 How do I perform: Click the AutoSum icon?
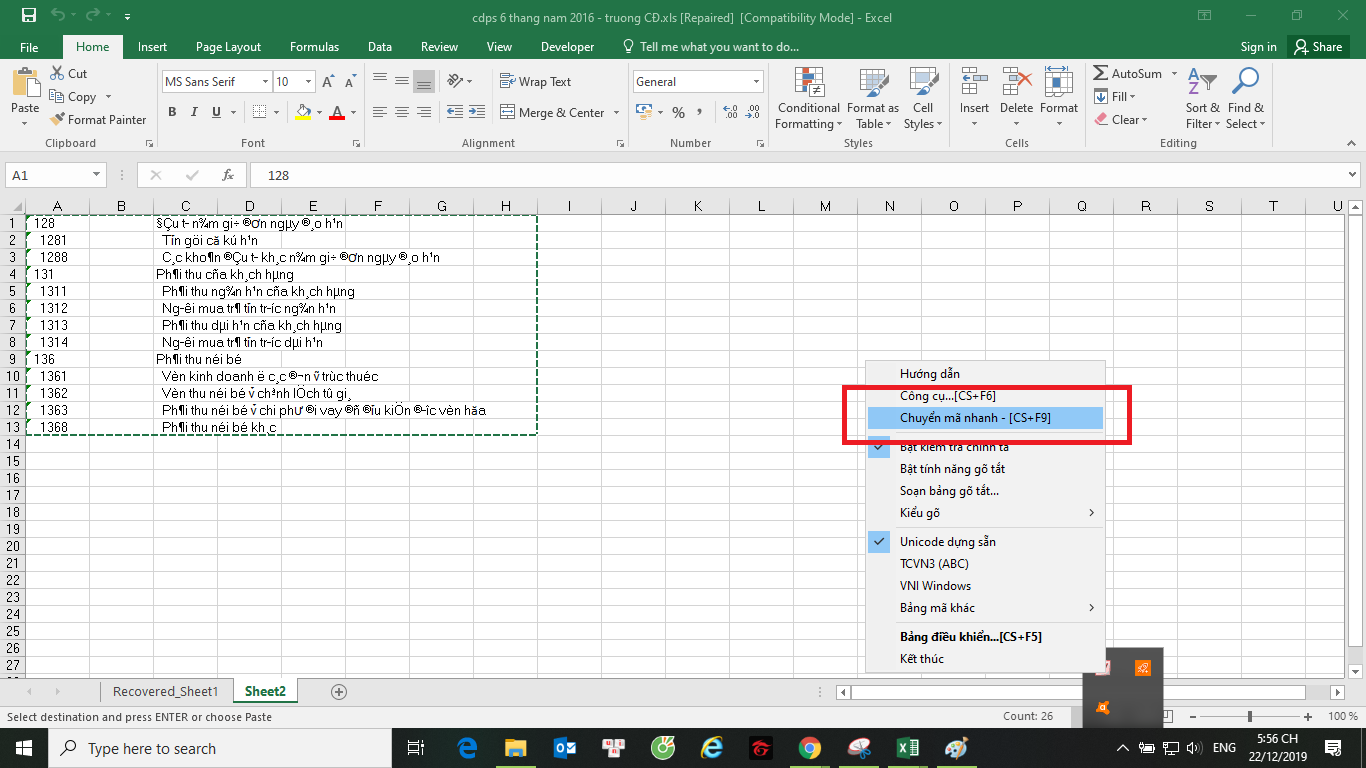point(1106,73)
